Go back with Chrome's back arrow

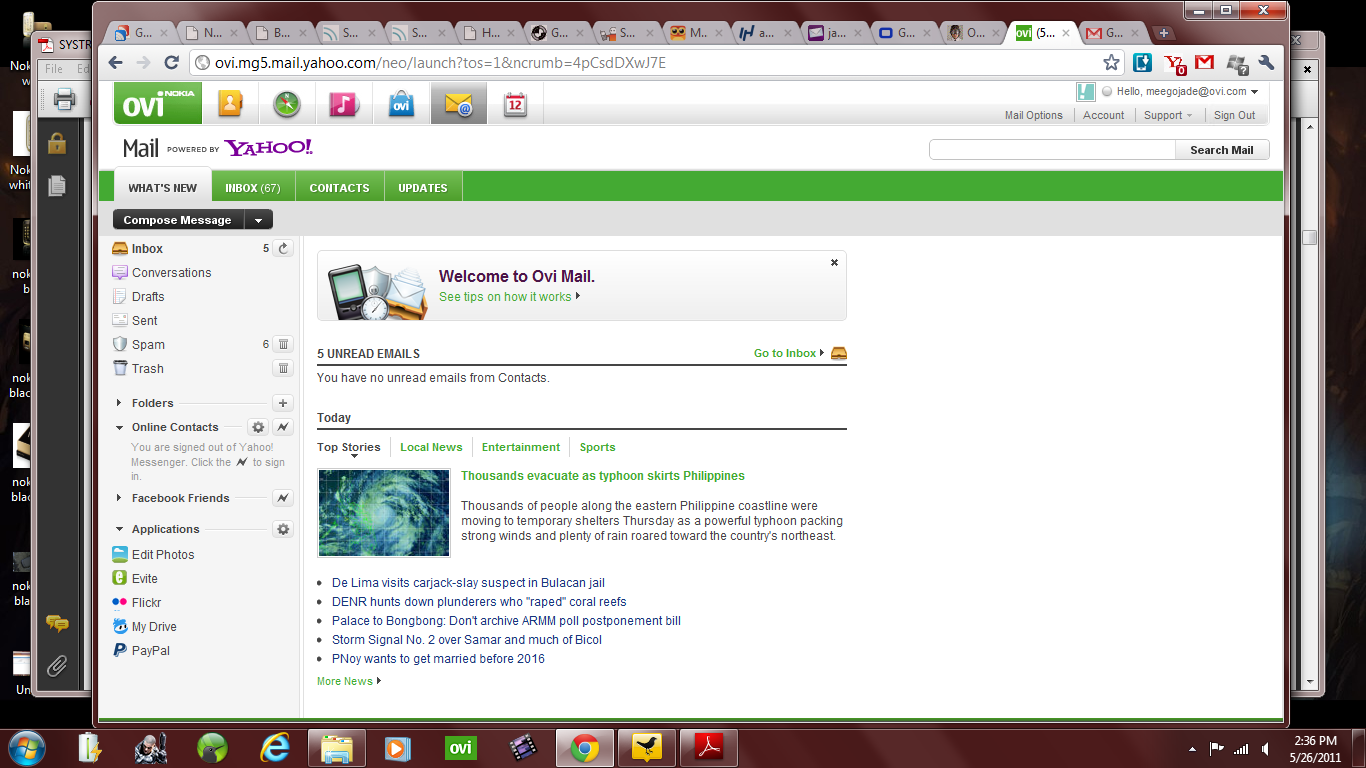[x=116, y=62]
